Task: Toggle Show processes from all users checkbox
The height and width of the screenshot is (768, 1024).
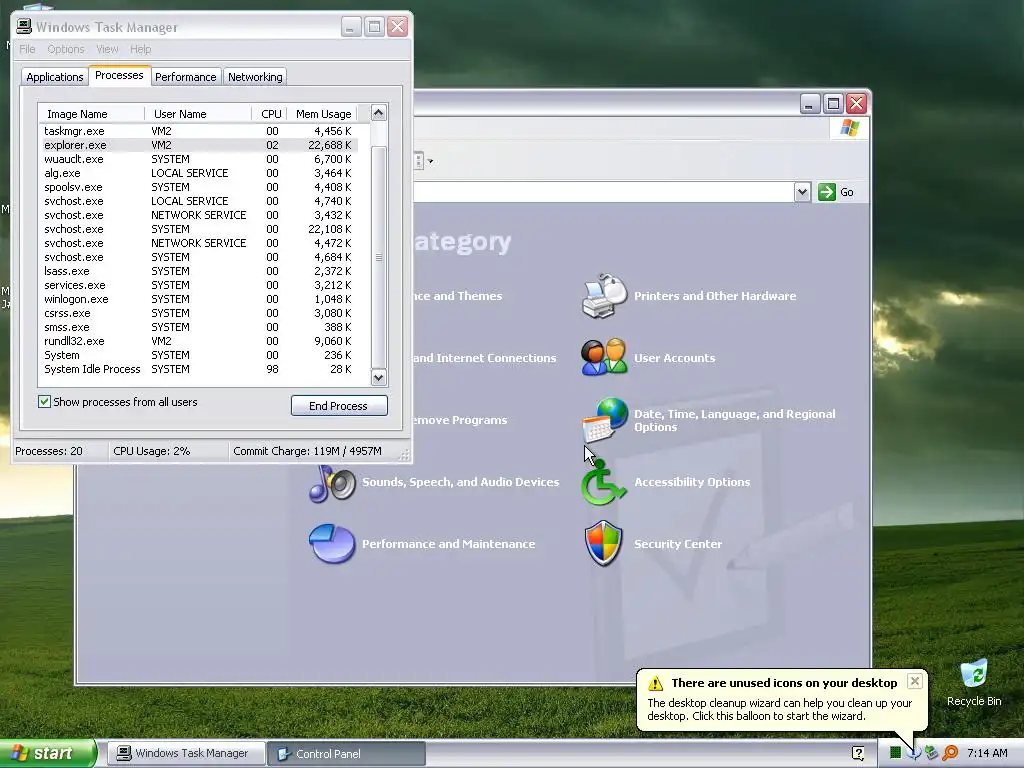Action: click(x=44, y=402)
